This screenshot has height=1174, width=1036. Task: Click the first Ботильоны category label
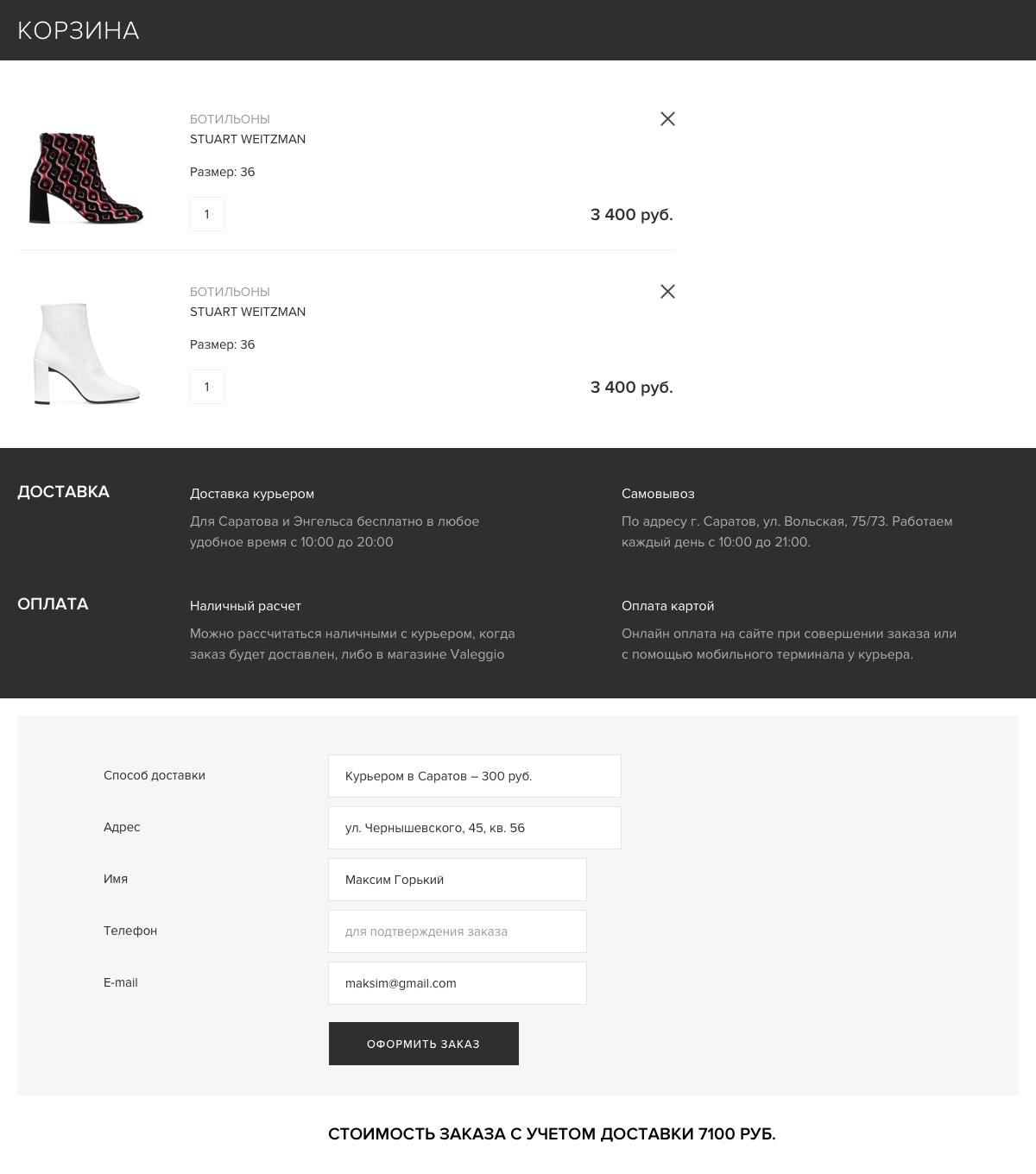tap(230, 119)
